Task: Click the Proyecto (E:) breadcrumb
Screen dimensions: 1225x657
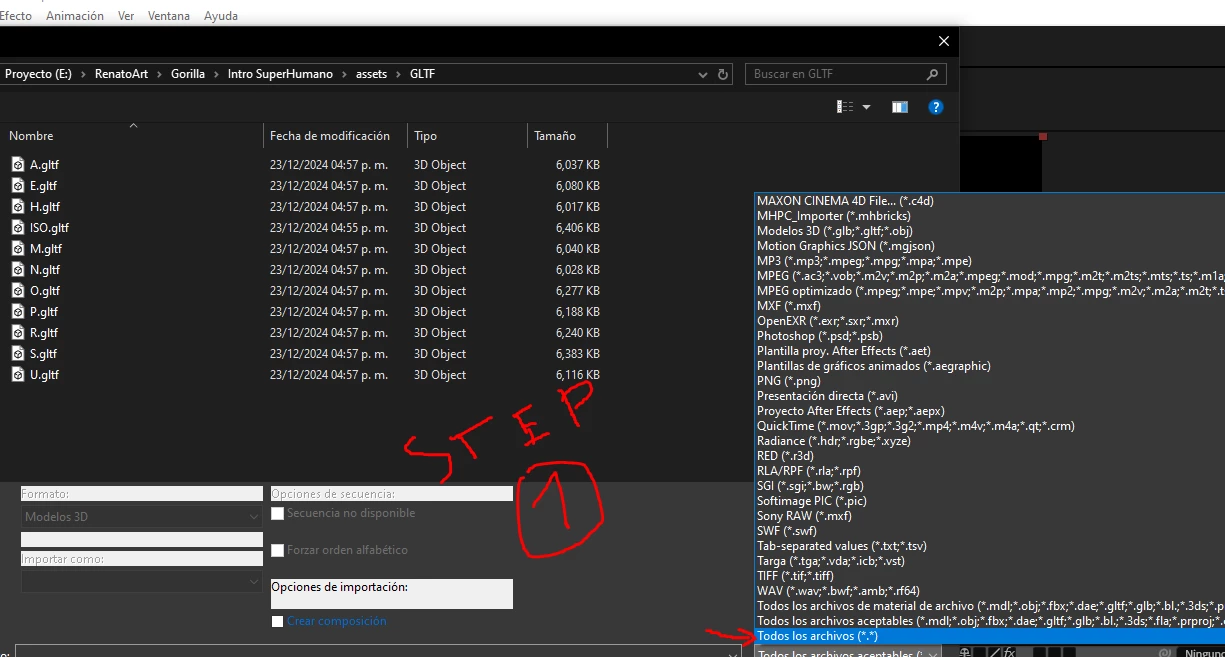Action: (x=38, y=74)
